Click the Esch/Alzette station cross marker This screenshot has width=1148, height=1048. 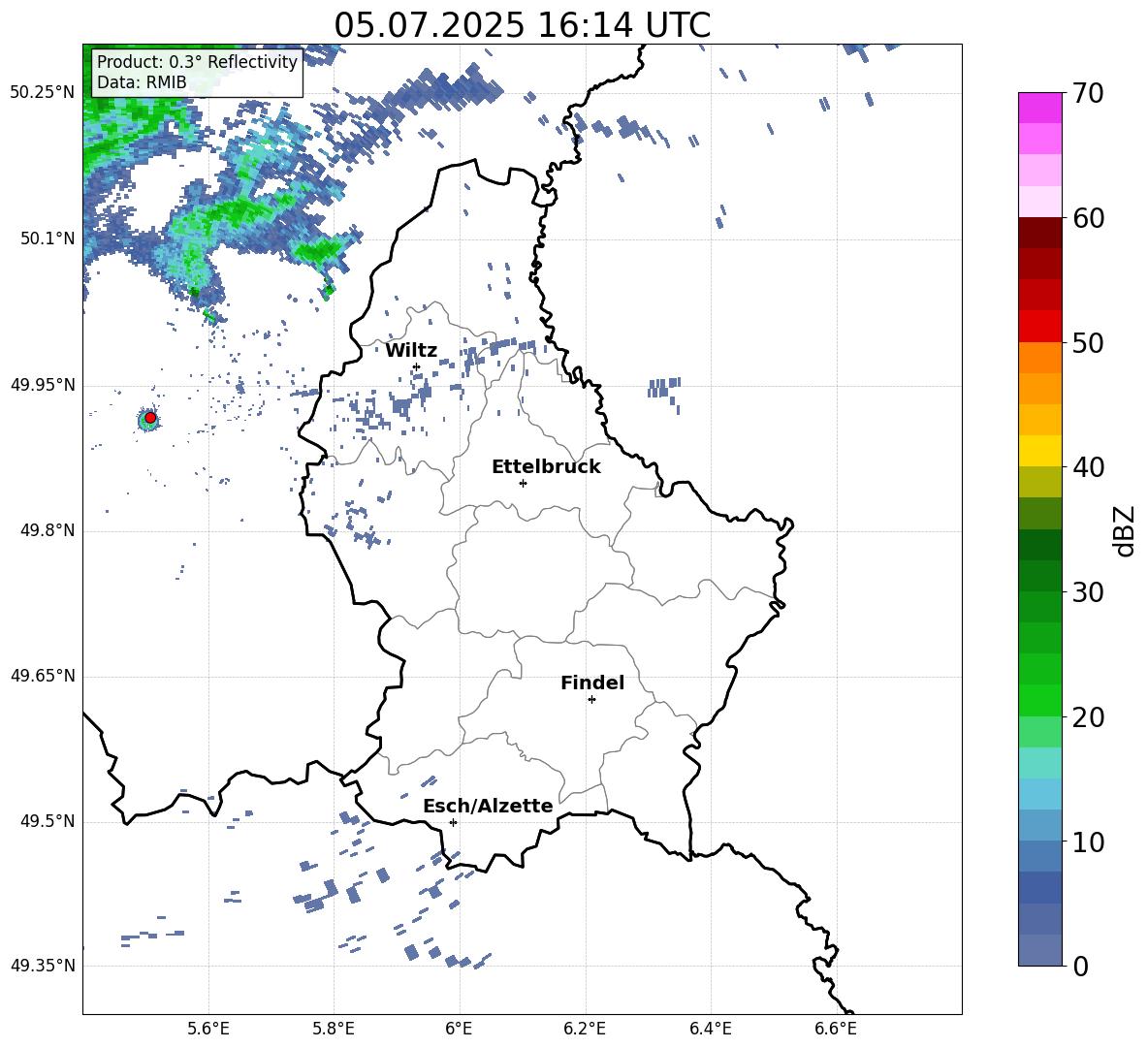click(x=453, y=822)
